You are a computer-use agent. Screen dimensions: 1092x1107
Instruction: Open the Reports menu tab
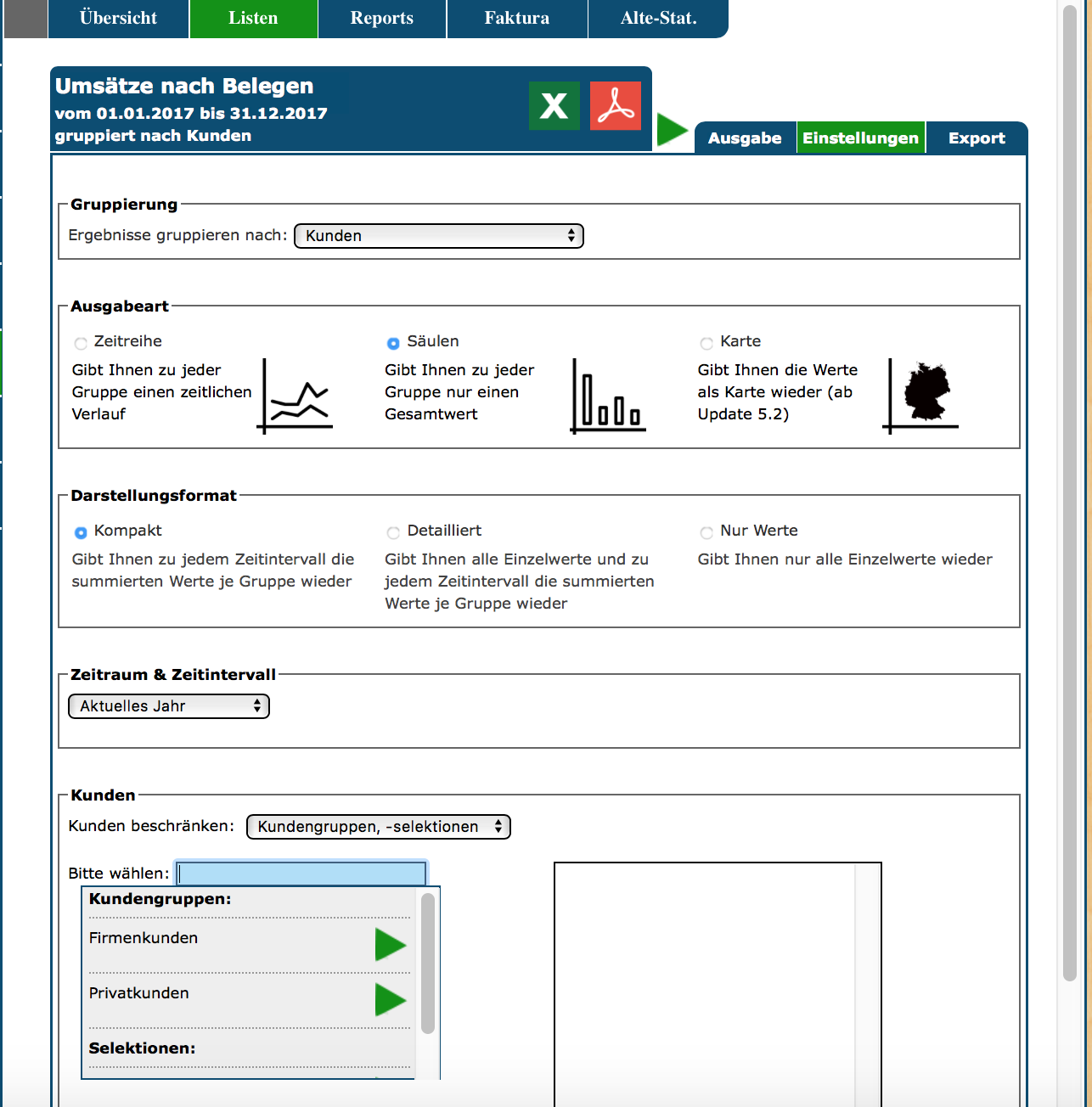click(381, 19)
